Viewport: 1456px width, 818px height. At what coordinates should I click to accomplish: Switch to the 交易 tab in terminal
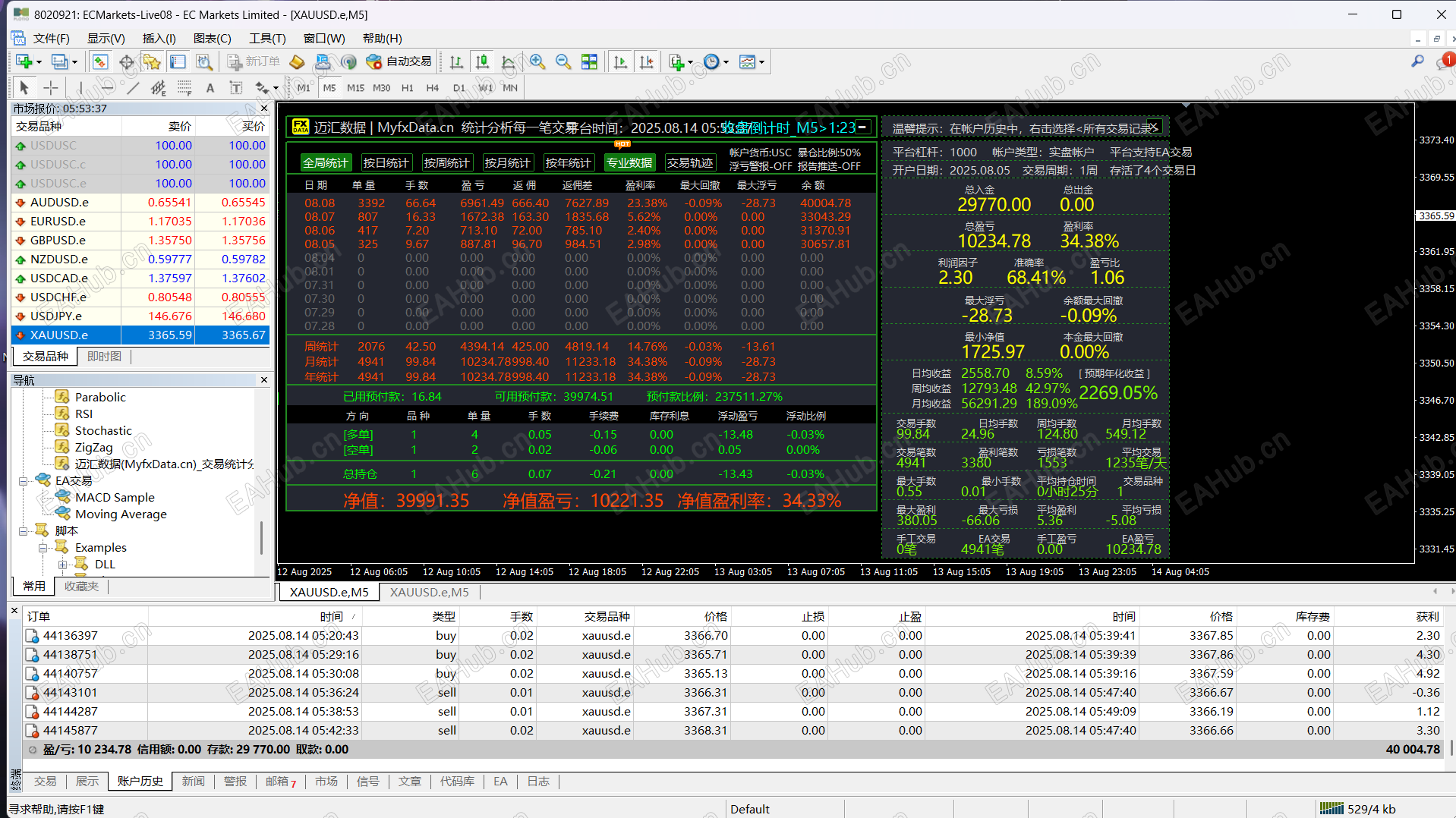click(x=45, y=781)
